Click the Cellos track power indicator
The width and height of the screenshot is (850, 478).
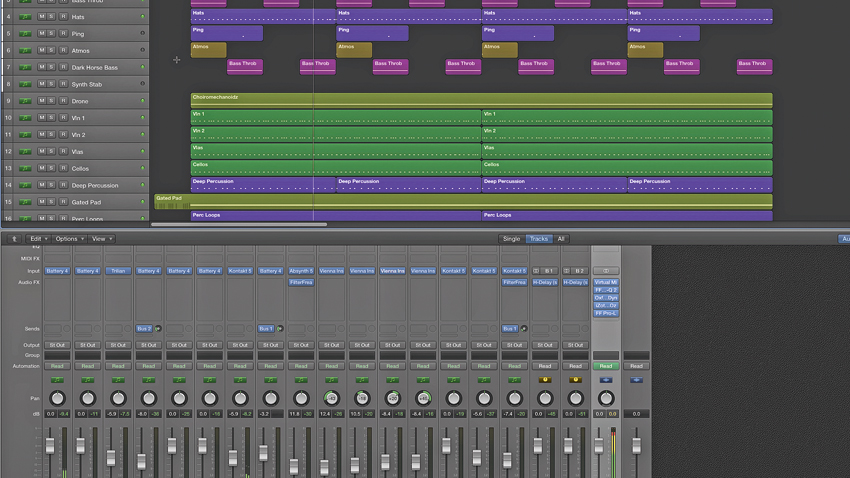pos(143,168)
